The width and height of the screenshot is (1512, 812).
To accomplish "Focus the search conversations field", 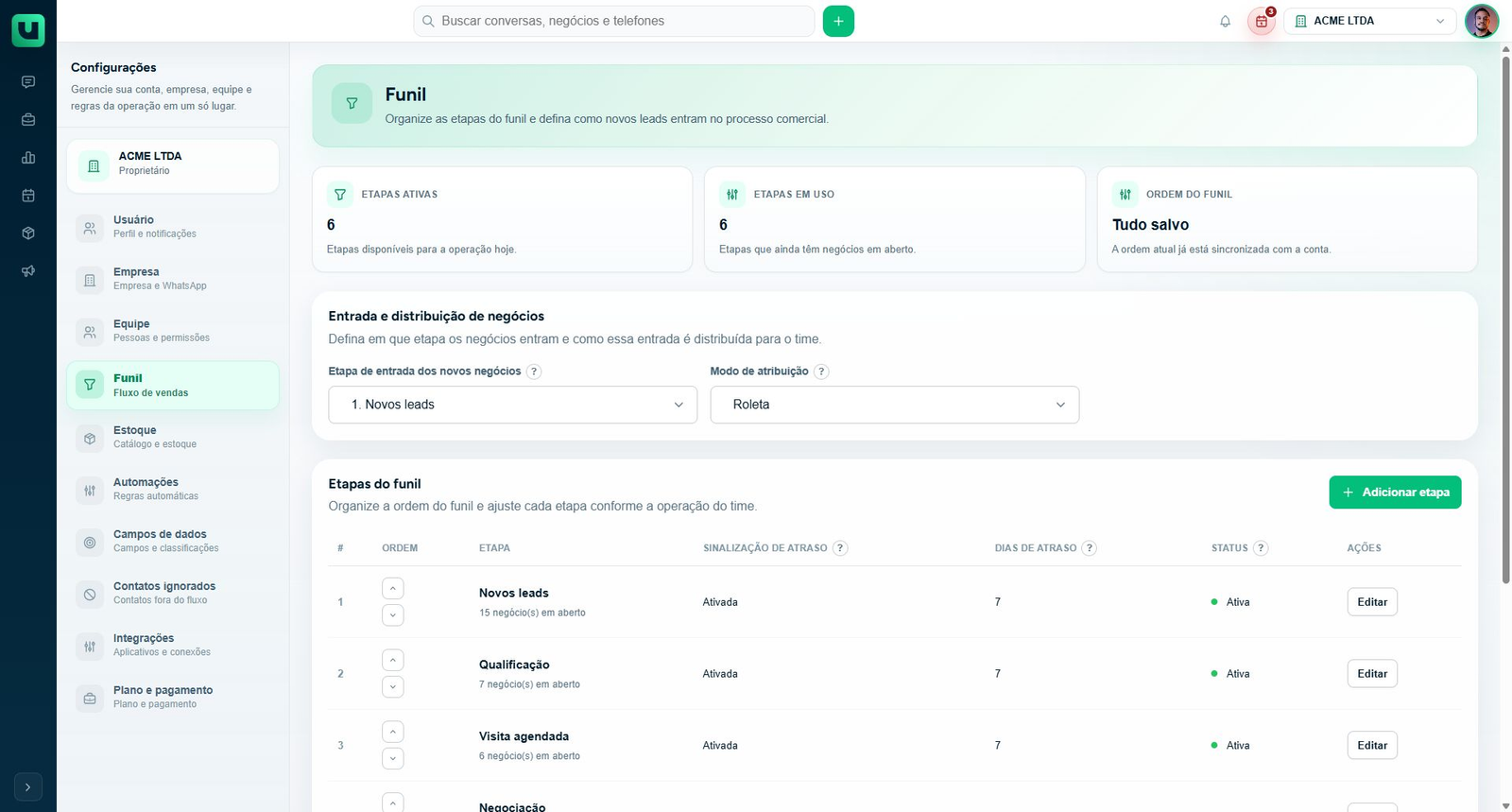I will (614, 21).
